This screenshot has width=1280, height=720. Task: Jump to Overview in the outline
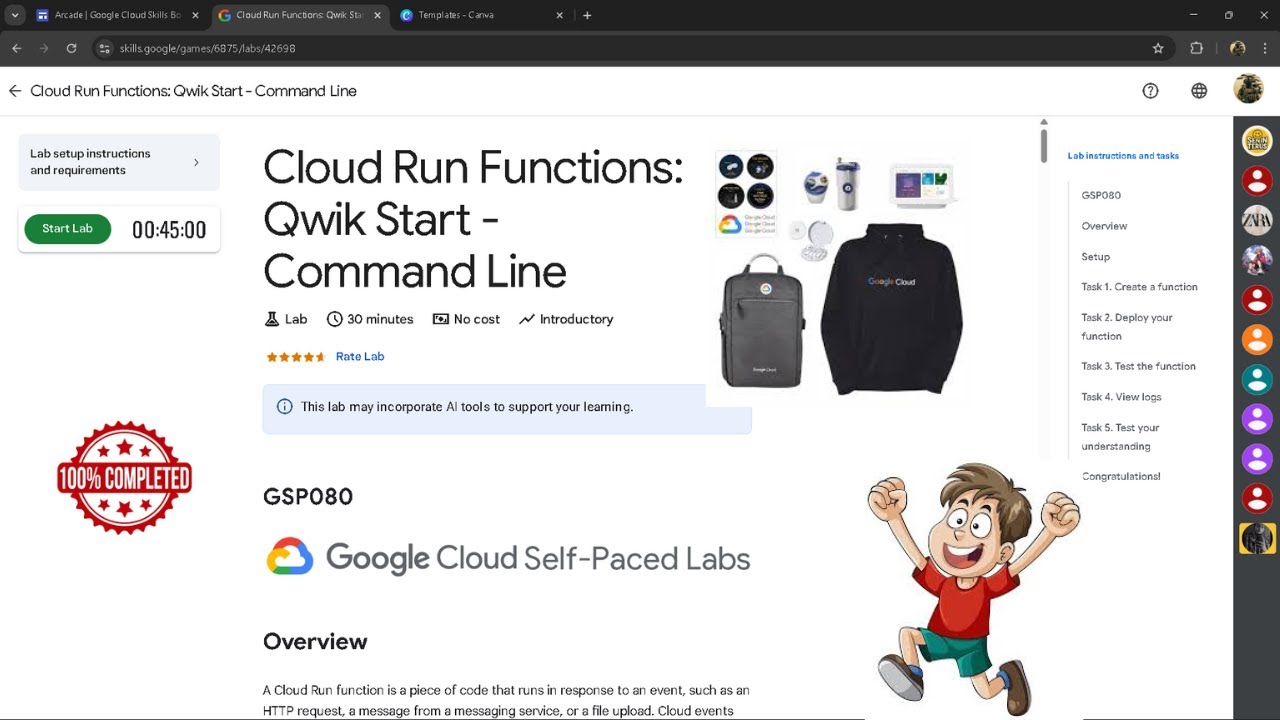click(x=1104, y=226)
